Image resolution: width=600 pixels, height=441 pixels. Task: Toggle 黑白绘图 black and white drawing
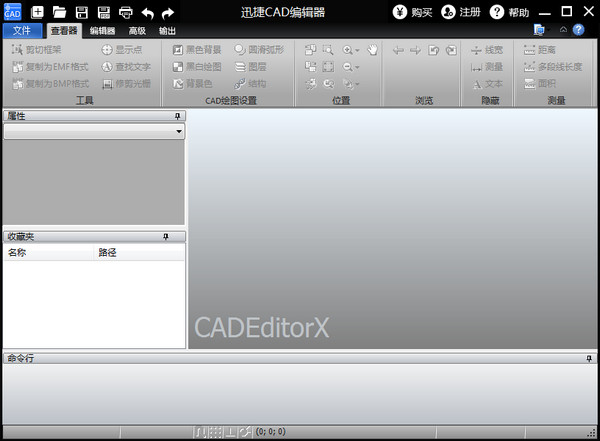(x=198, y=66)
